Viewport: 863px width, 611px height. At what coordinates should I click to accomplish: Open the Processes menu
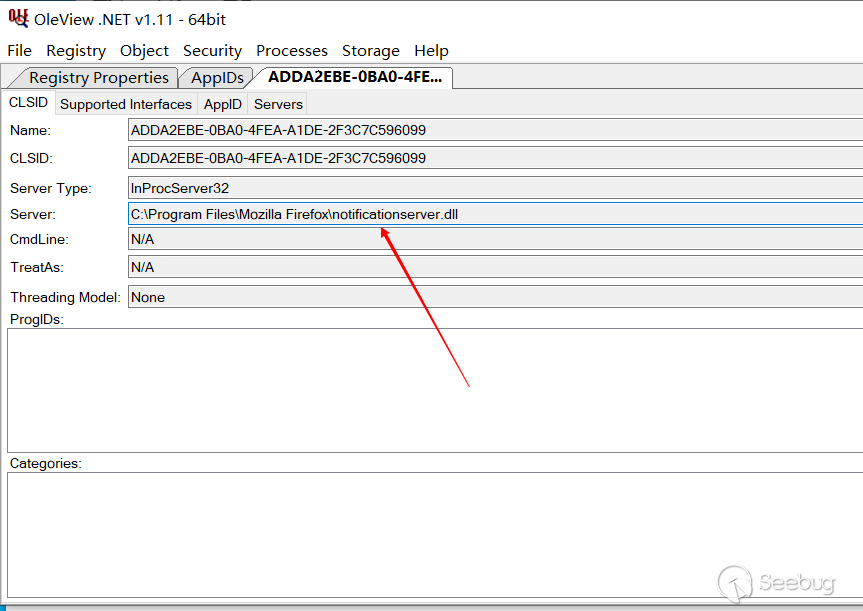[x=292, y=50]
